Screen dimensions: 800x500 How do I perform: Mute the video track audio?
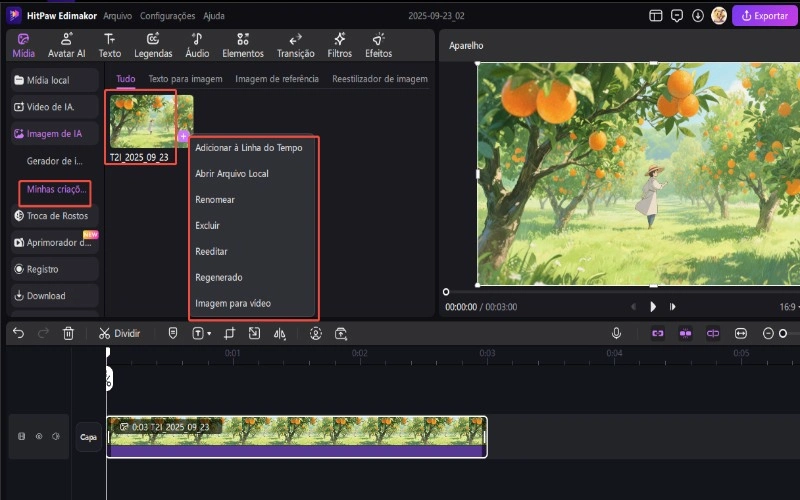tap(56, 436)
